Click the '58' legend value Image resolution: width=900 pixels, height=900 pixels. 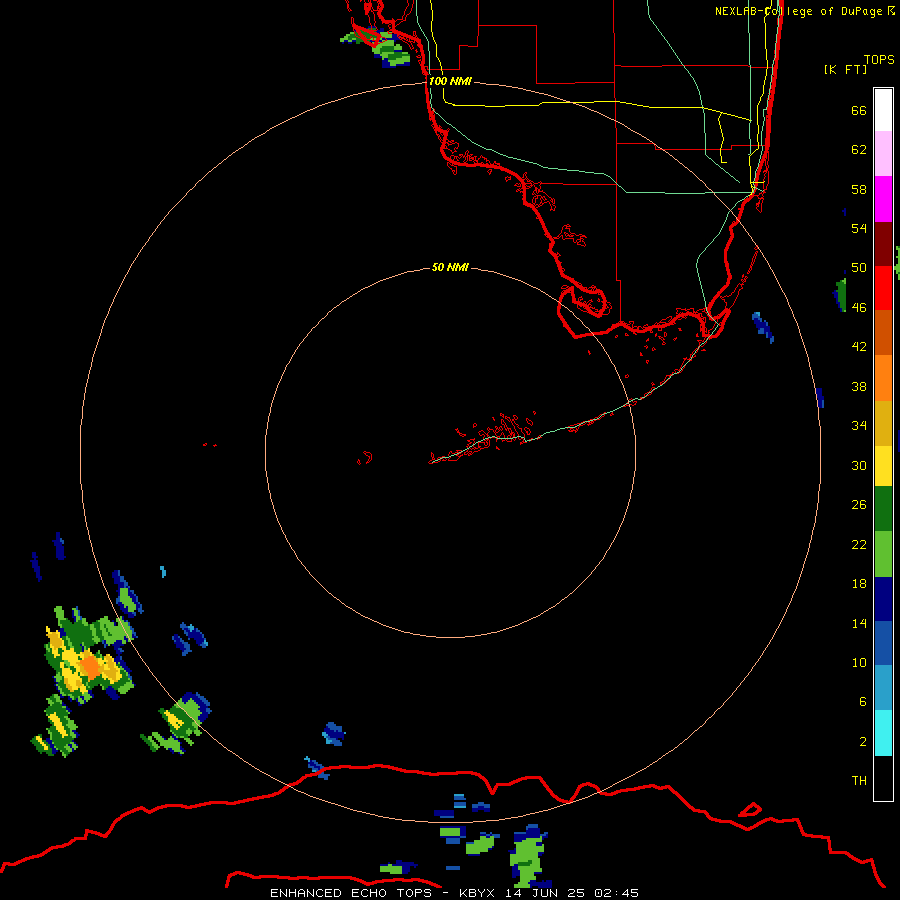[859, 189]
